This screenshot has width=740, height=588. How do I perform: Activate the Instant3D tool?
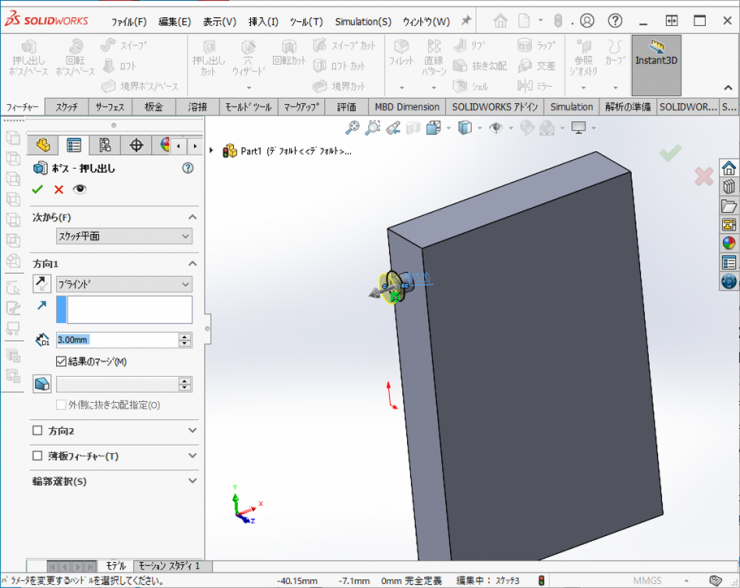coord(656,60)
